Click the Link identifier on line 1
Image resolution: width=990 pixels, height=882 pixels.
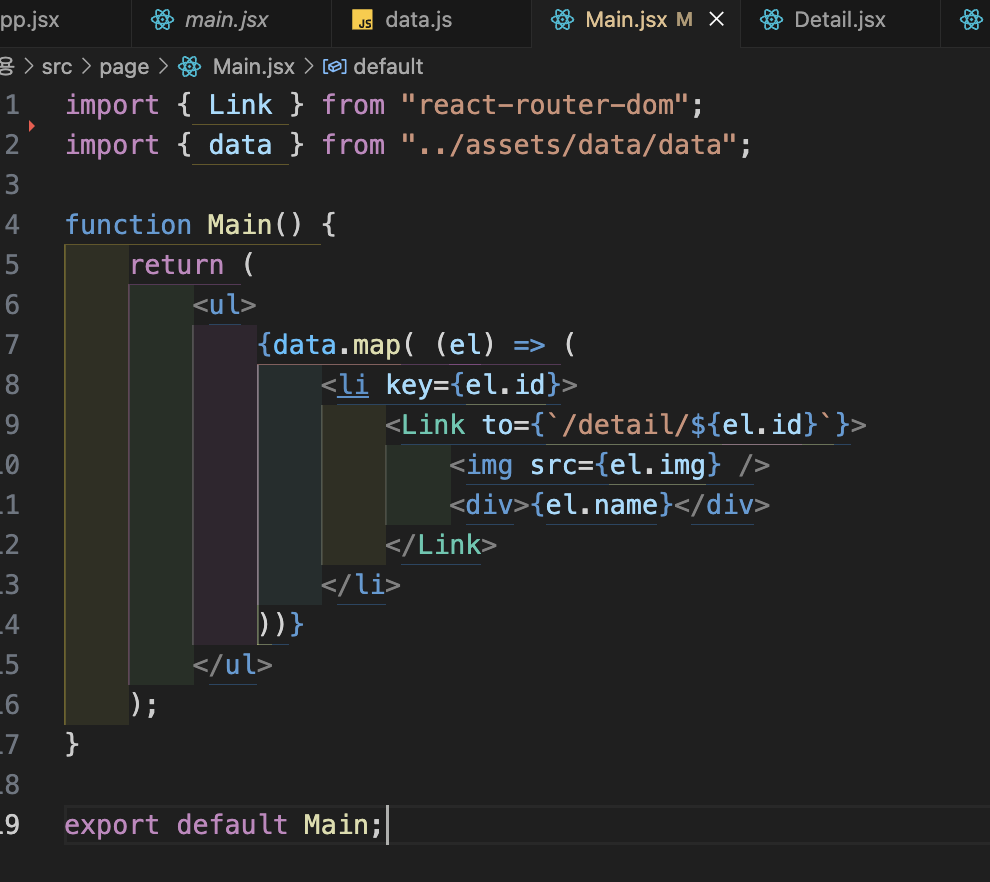pyautogui.click(x=241, y=105)
